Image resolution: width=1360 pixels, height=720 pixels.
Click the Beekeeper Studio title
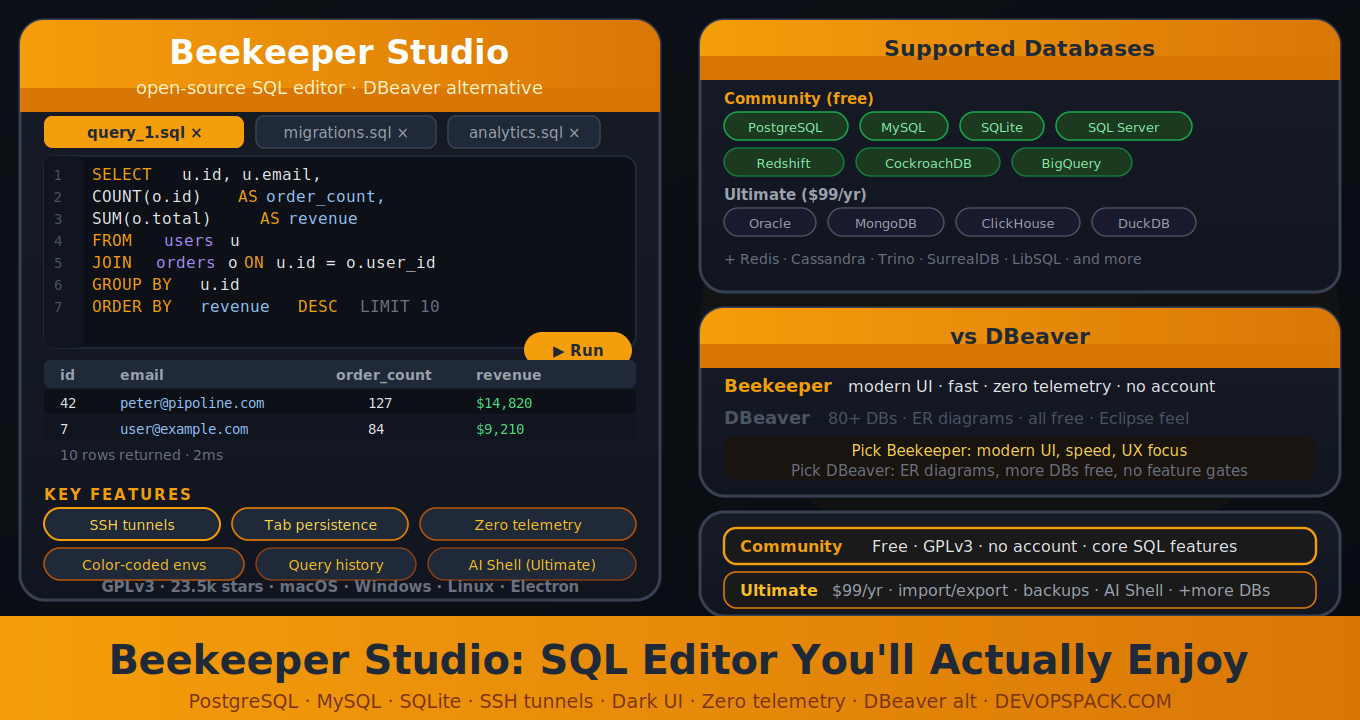tap(339, 52)
